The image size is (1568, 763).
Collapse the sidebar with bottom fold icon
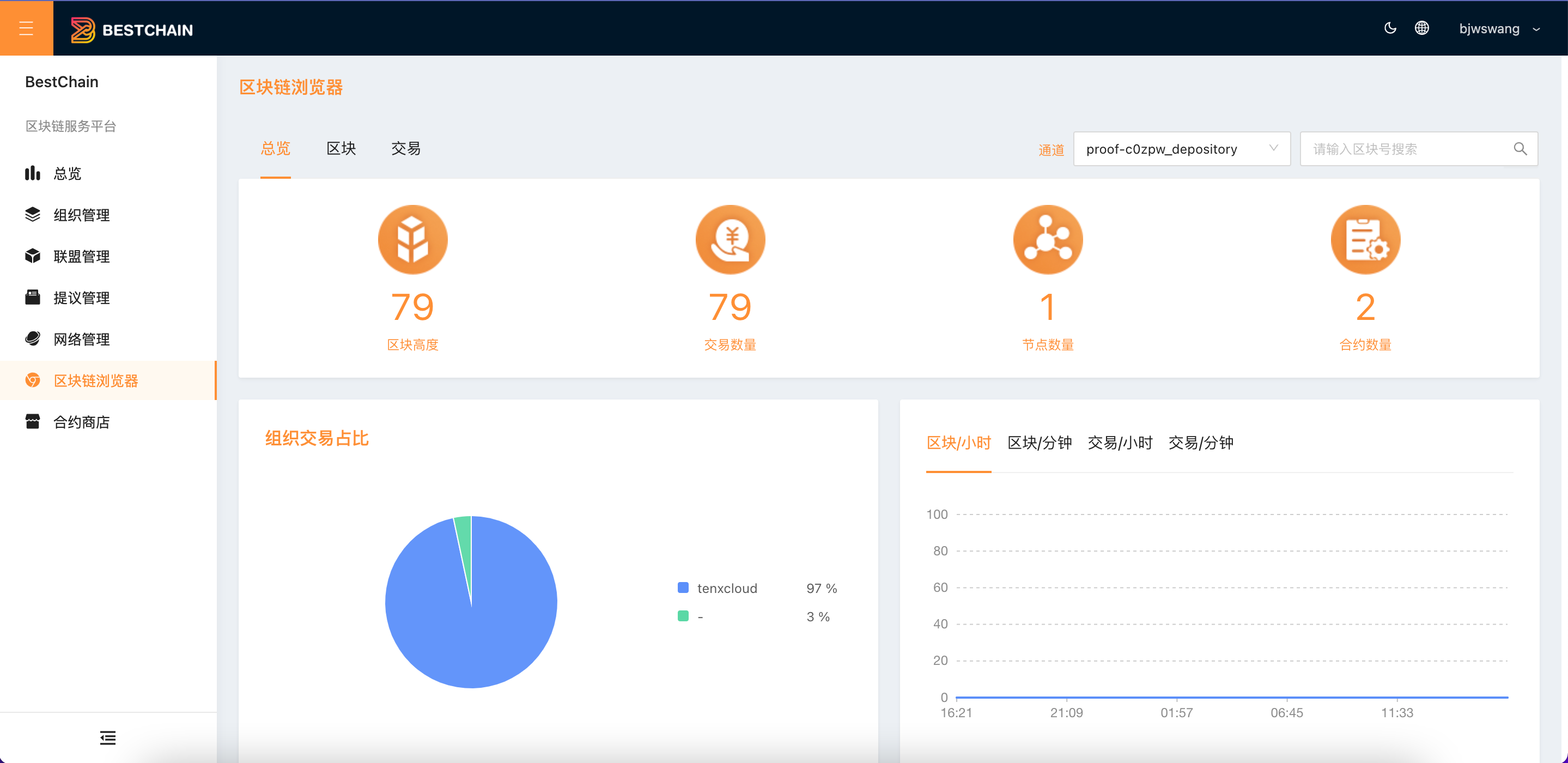pyautogui.click(x=108, y=738)
